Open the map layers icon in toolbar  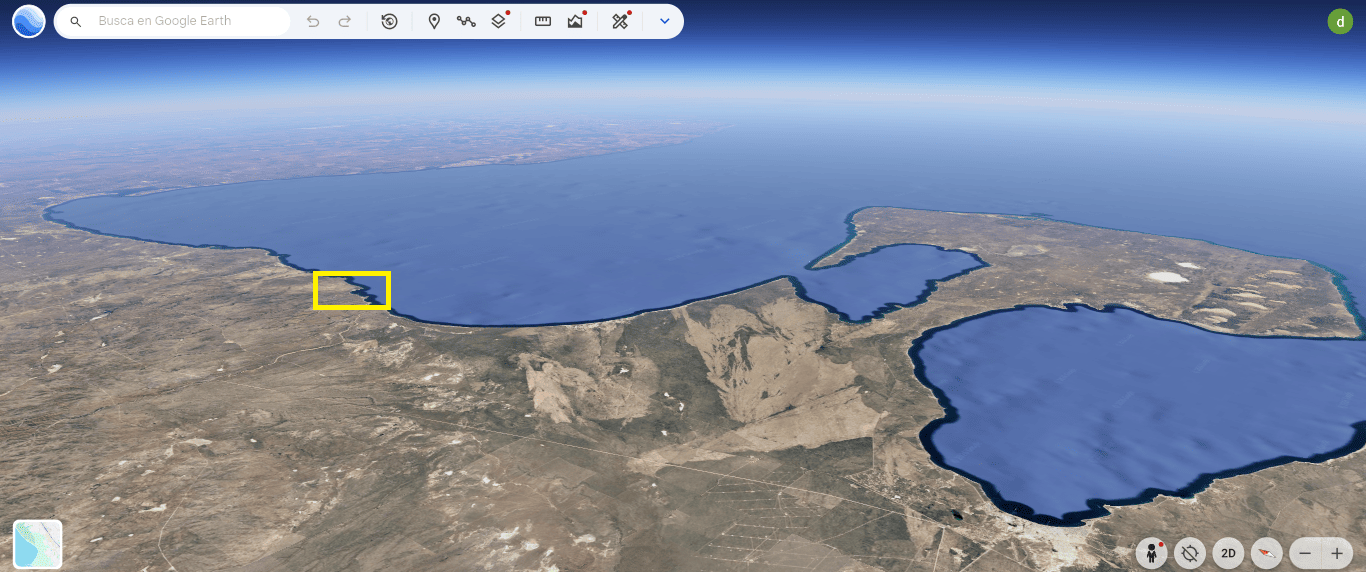pyautogui.click(x=499, y=21)
